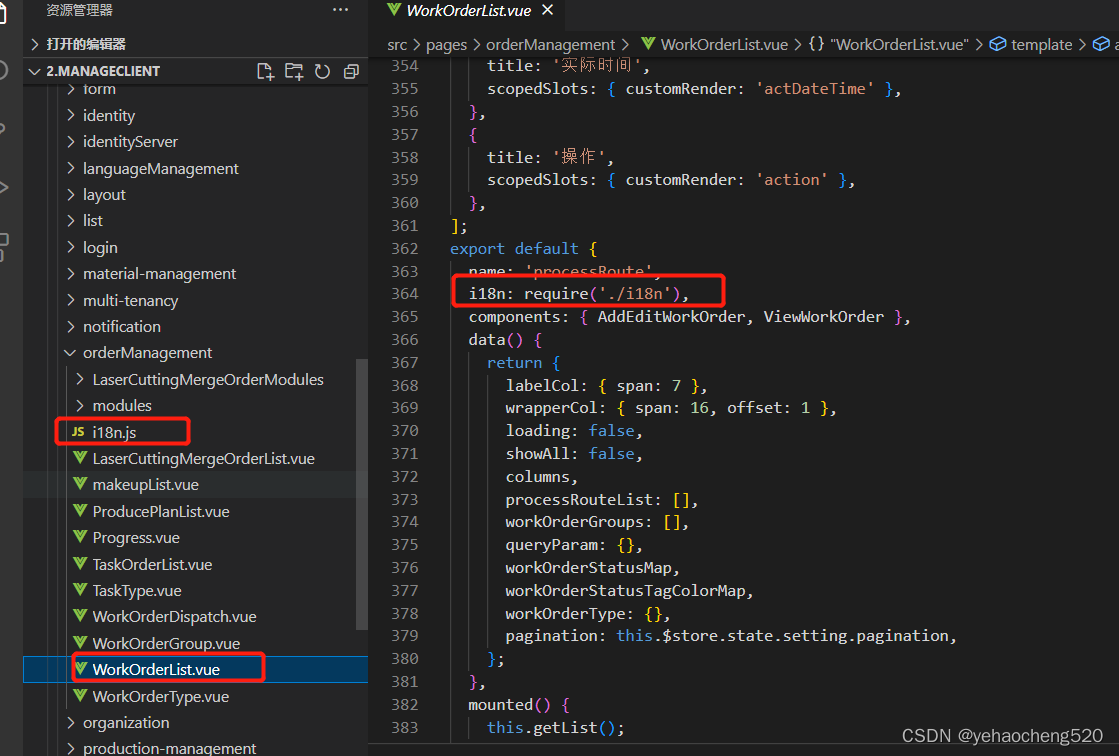This screenshot has width=1119, height=756.
Task: Click the template breadcrumb segment
Action: click(x=1041, y=44)
